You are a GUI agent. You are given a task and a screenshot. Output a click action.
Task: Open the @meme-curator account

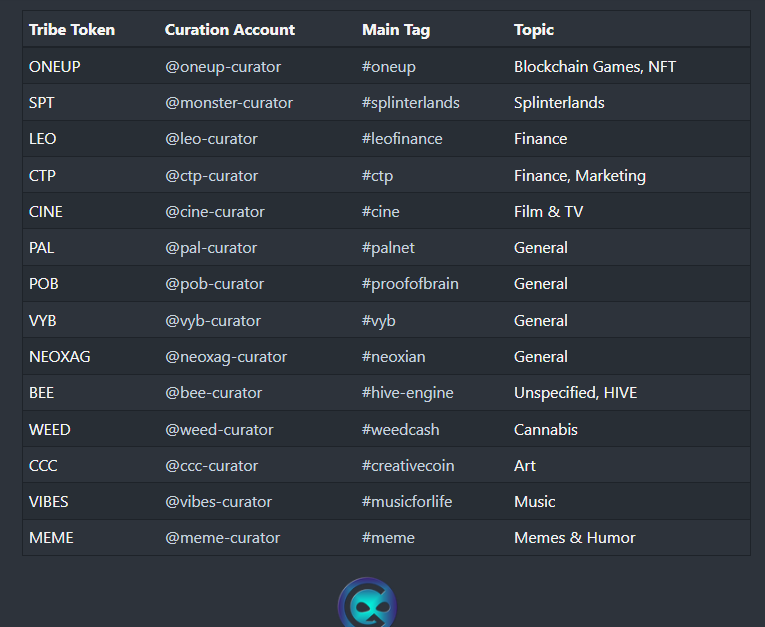coord(222,538)
